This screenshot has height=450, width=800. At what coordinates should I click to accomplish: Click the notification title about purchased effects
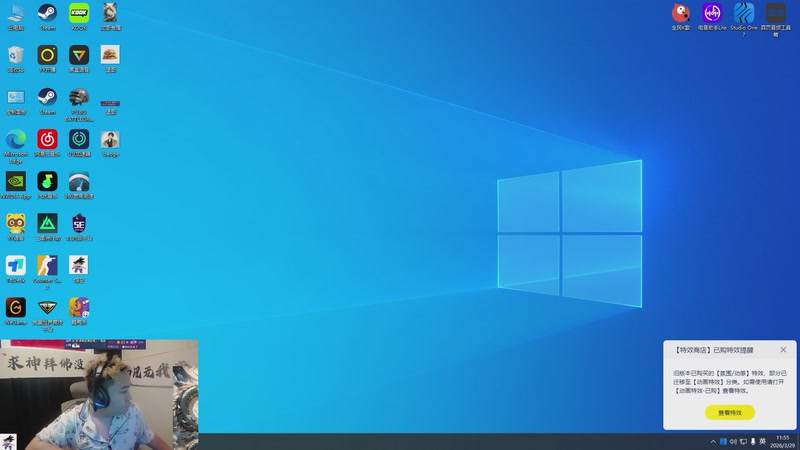[714, 350]
